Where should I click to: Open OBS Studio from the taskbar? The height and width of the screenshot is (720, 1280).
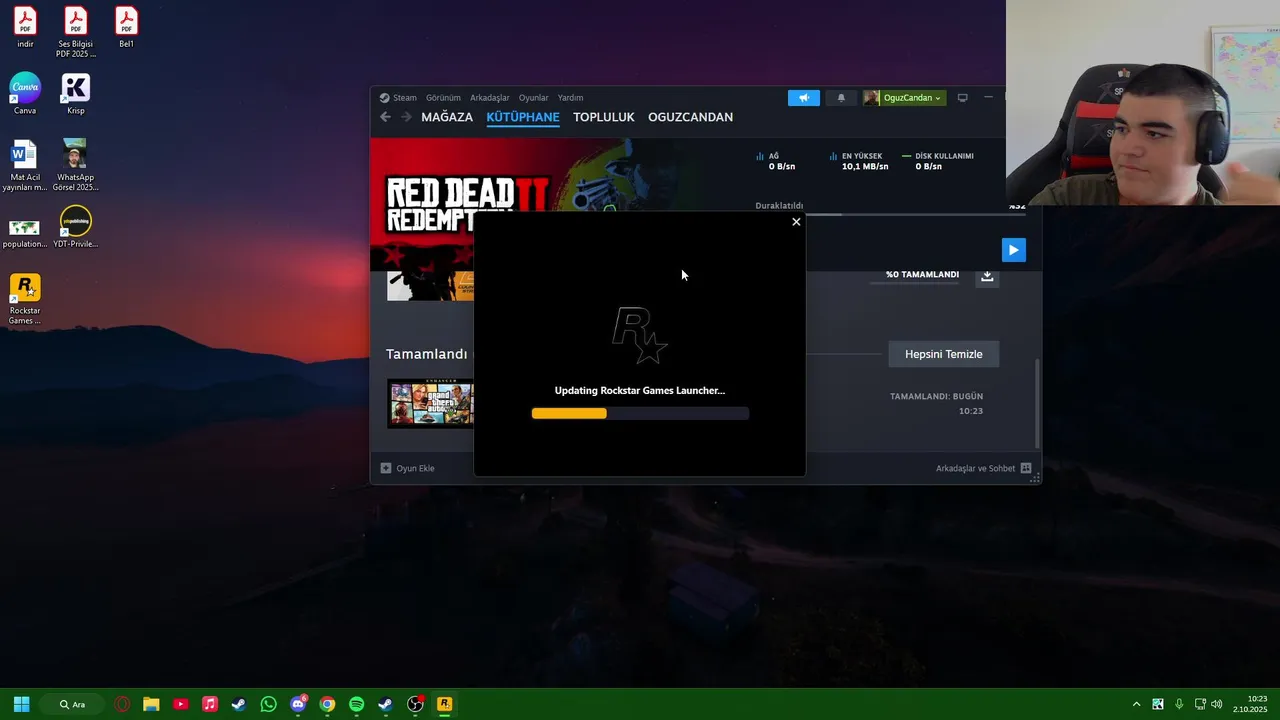[x=415, y=704]
